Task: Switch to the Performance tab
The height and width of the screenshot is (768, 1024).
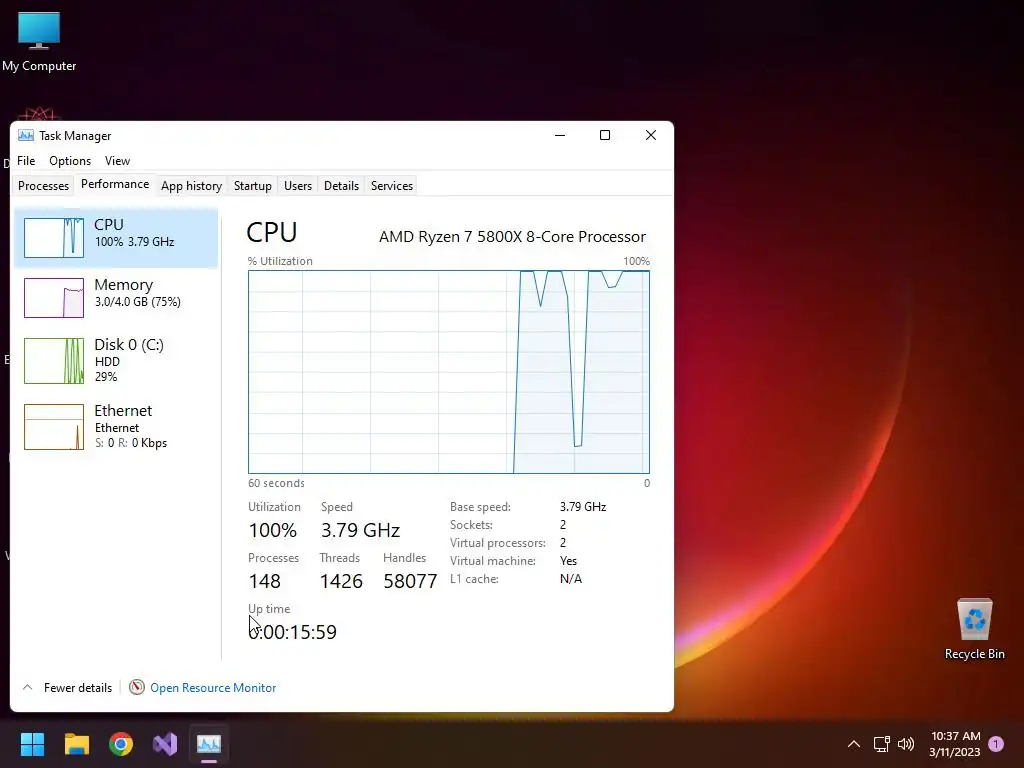Action: point(115,184)
